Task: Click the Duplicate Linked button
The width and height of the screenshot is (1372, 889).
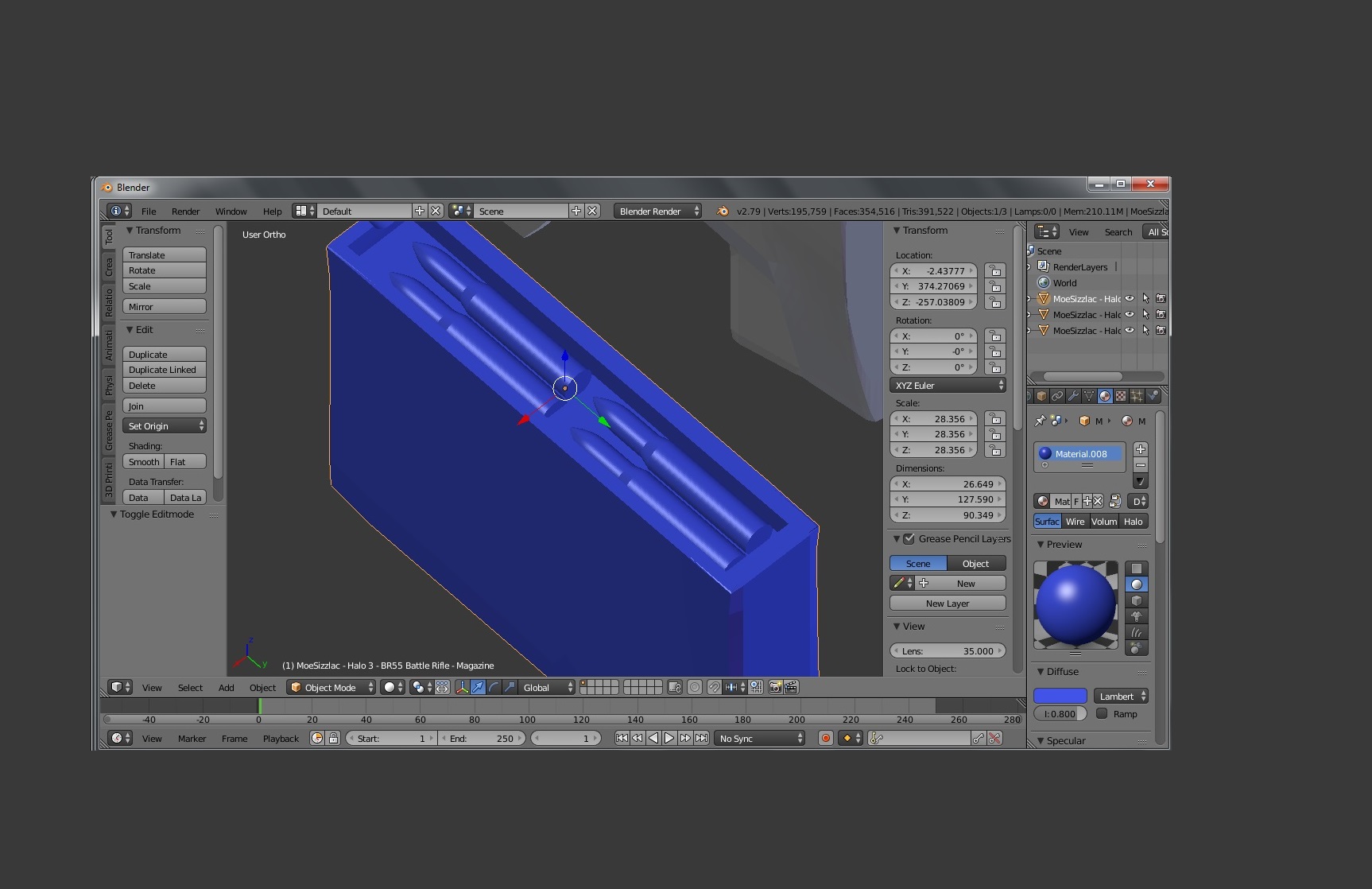Action: point(165,369)
